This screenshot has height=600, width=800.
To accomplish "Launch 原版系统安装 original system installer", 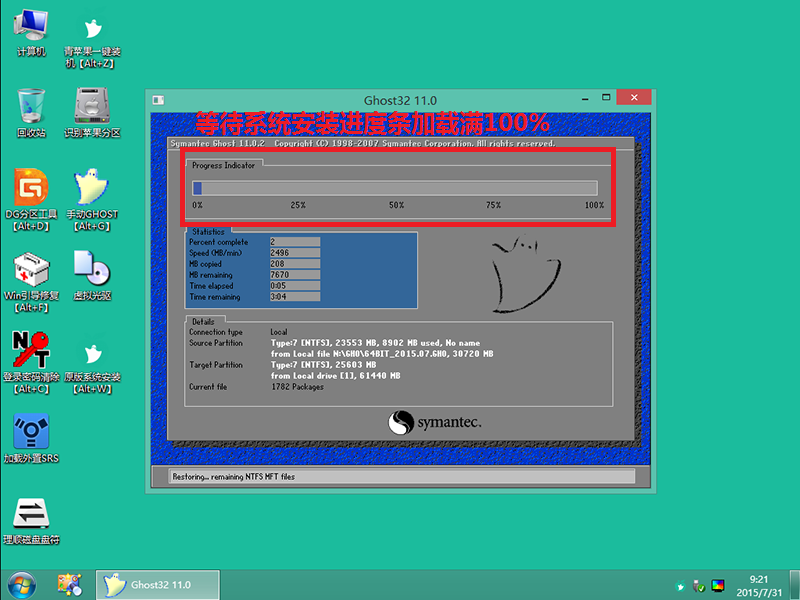I will (92, 352).
